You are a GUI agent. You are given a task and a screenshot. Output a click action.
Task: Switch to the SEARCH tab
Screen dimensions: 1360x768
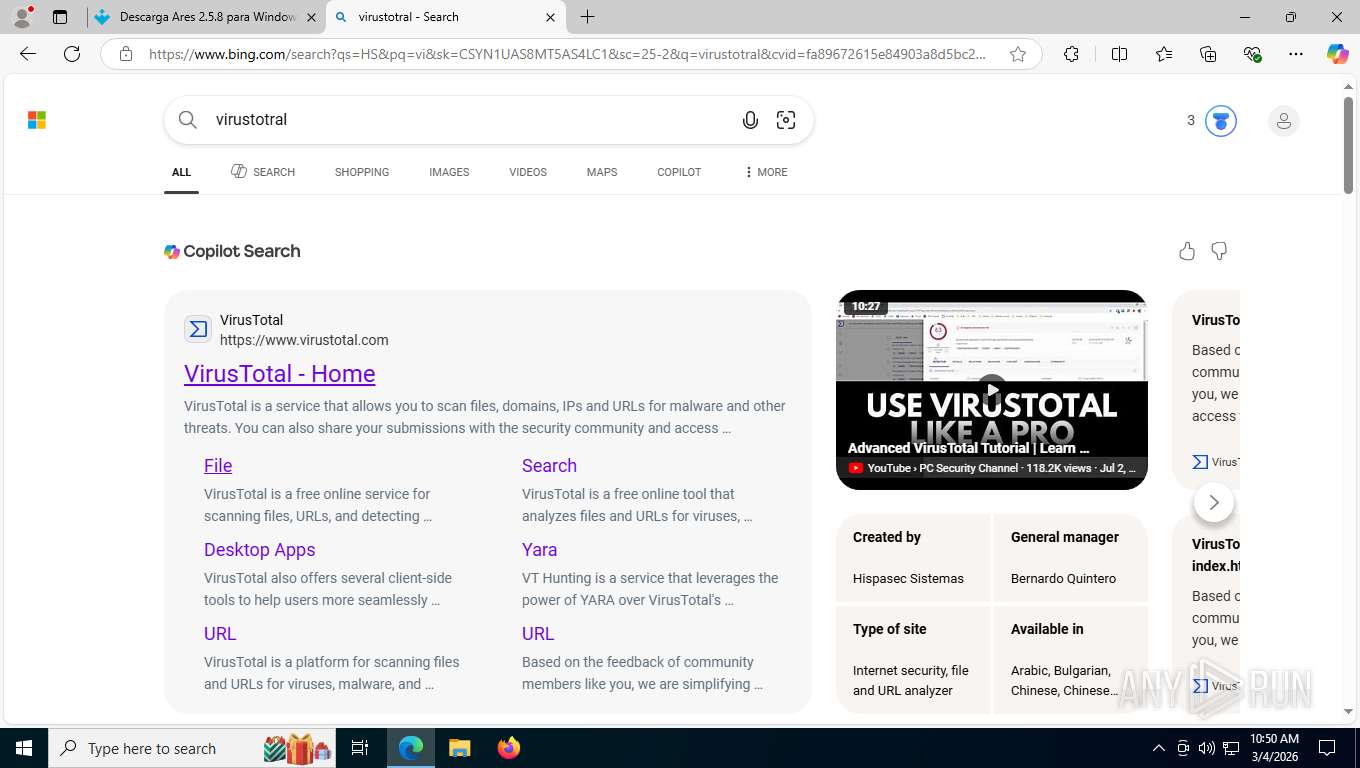[x=263, y=172]
